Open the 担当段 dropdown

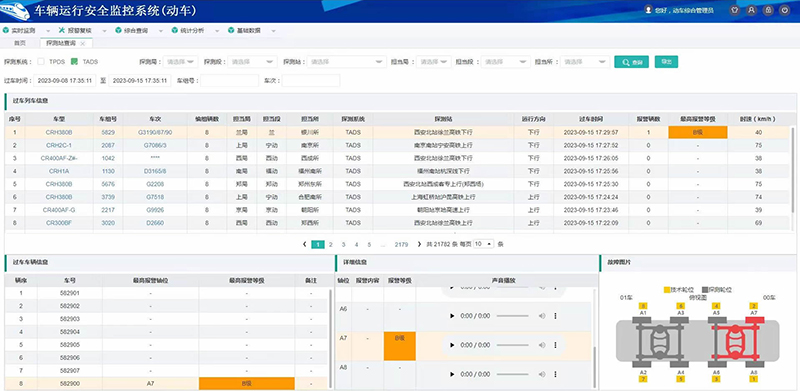click(x=506, y=62)
